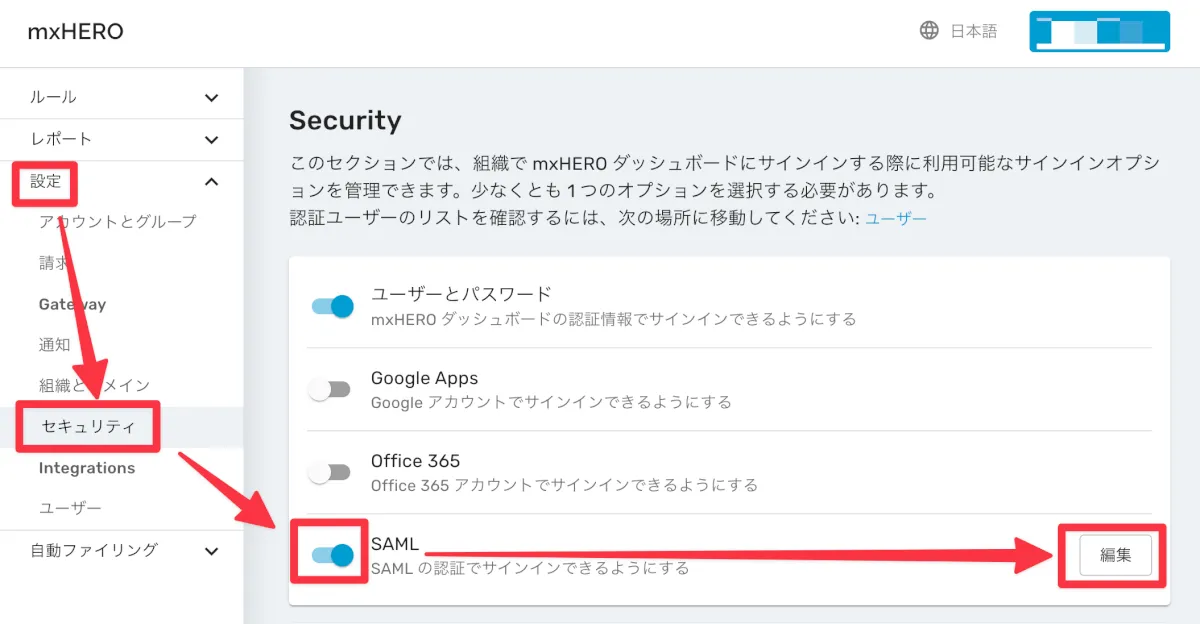
Task: Open the Integrations menu item
Action: click(x=87, y=468)
